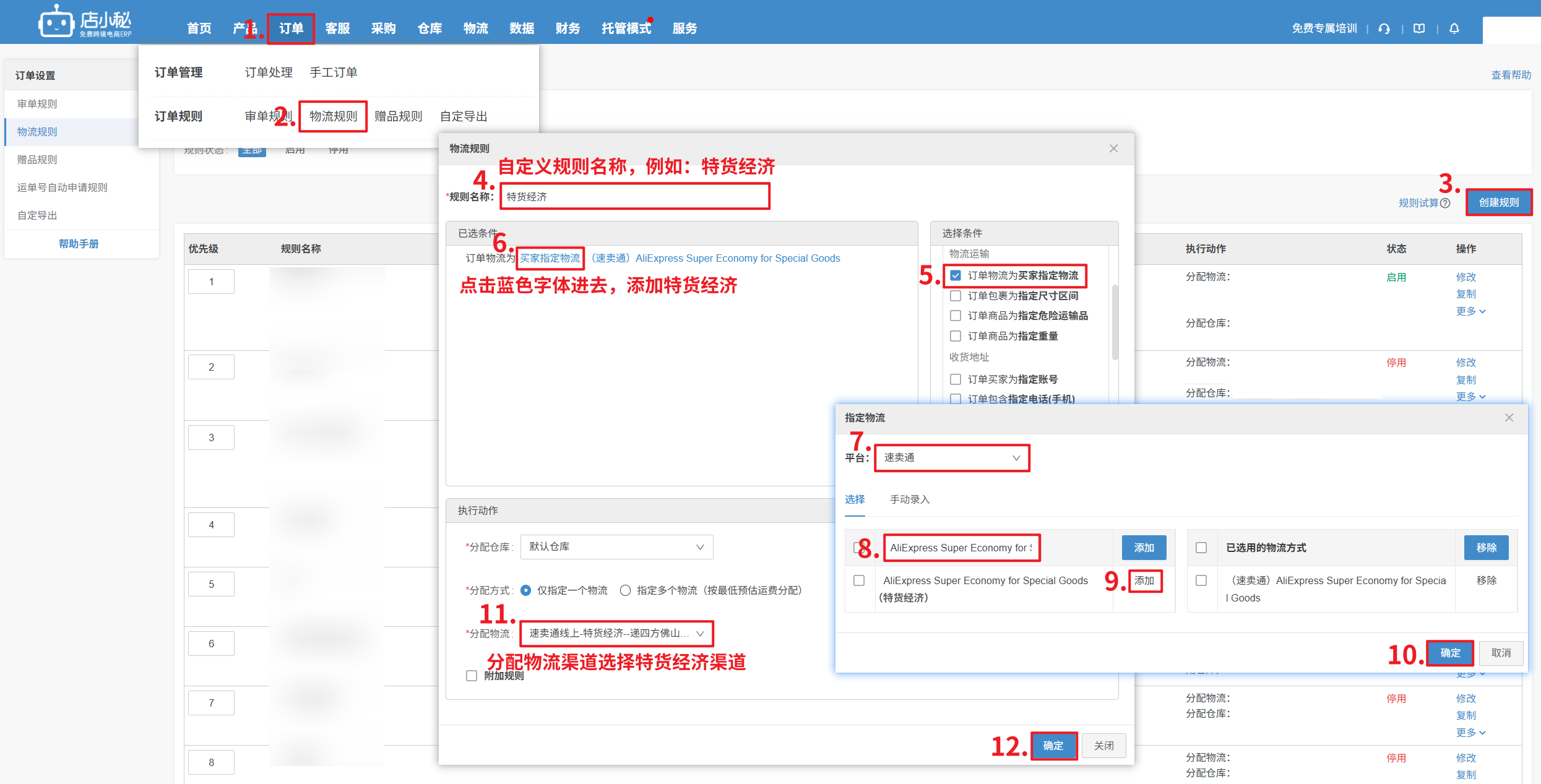Click the 买家指定物流 blue link
The height and width of the screenshot is (784, 1541).
pyautogui.click(x=550, y=258)
